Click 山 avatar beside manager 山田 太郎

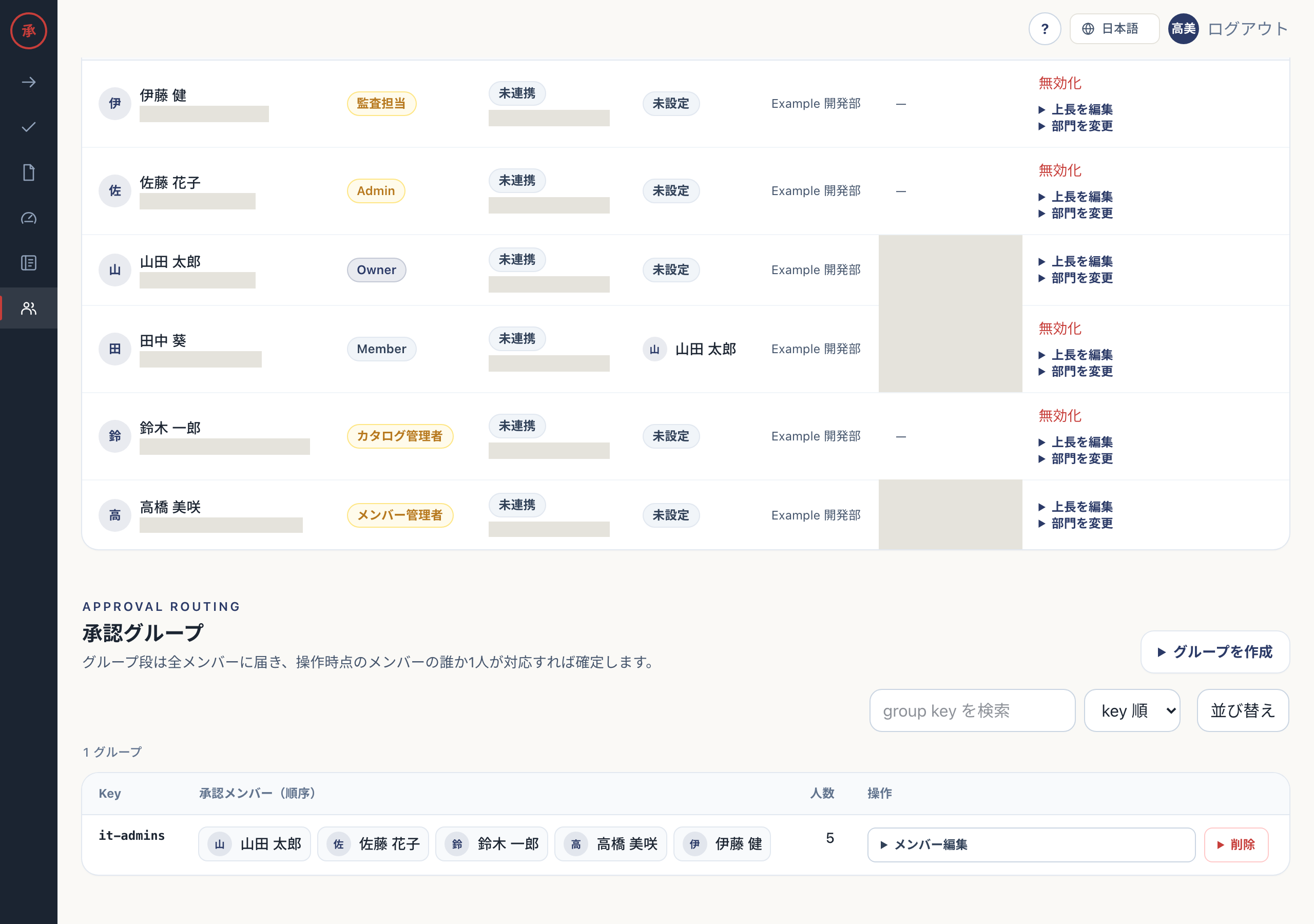pos(655,349)
